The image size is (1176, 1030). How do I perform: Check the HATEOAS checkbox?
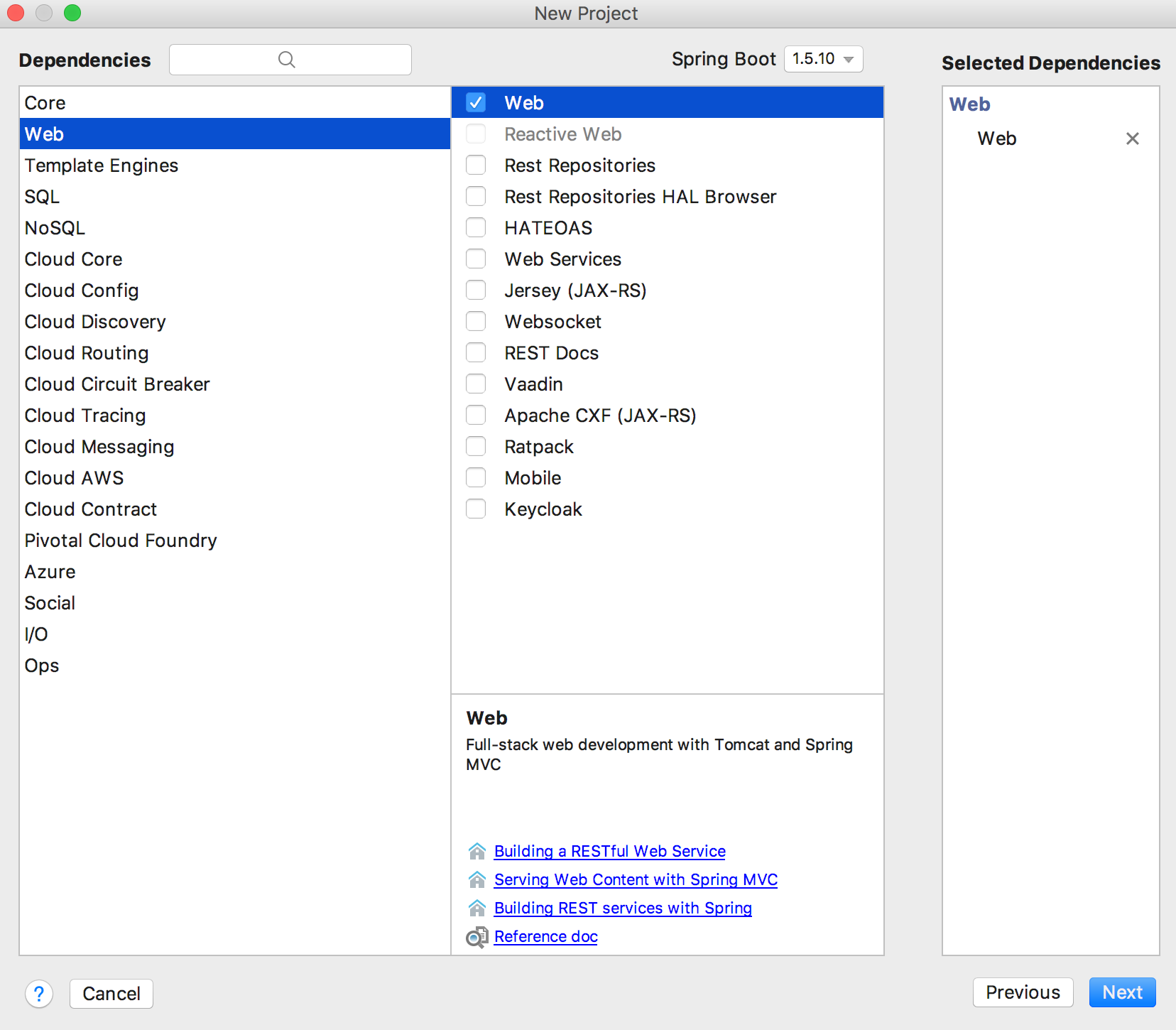click(476, 227)
